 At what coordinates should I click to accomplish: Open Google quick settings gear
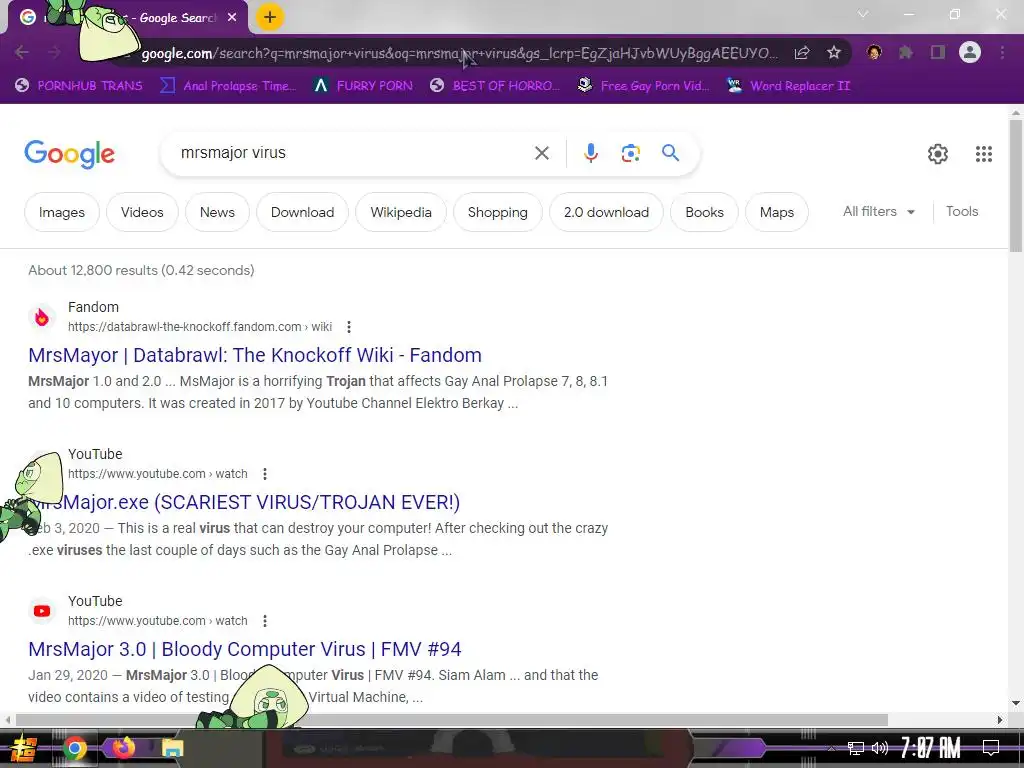[938, 153]
